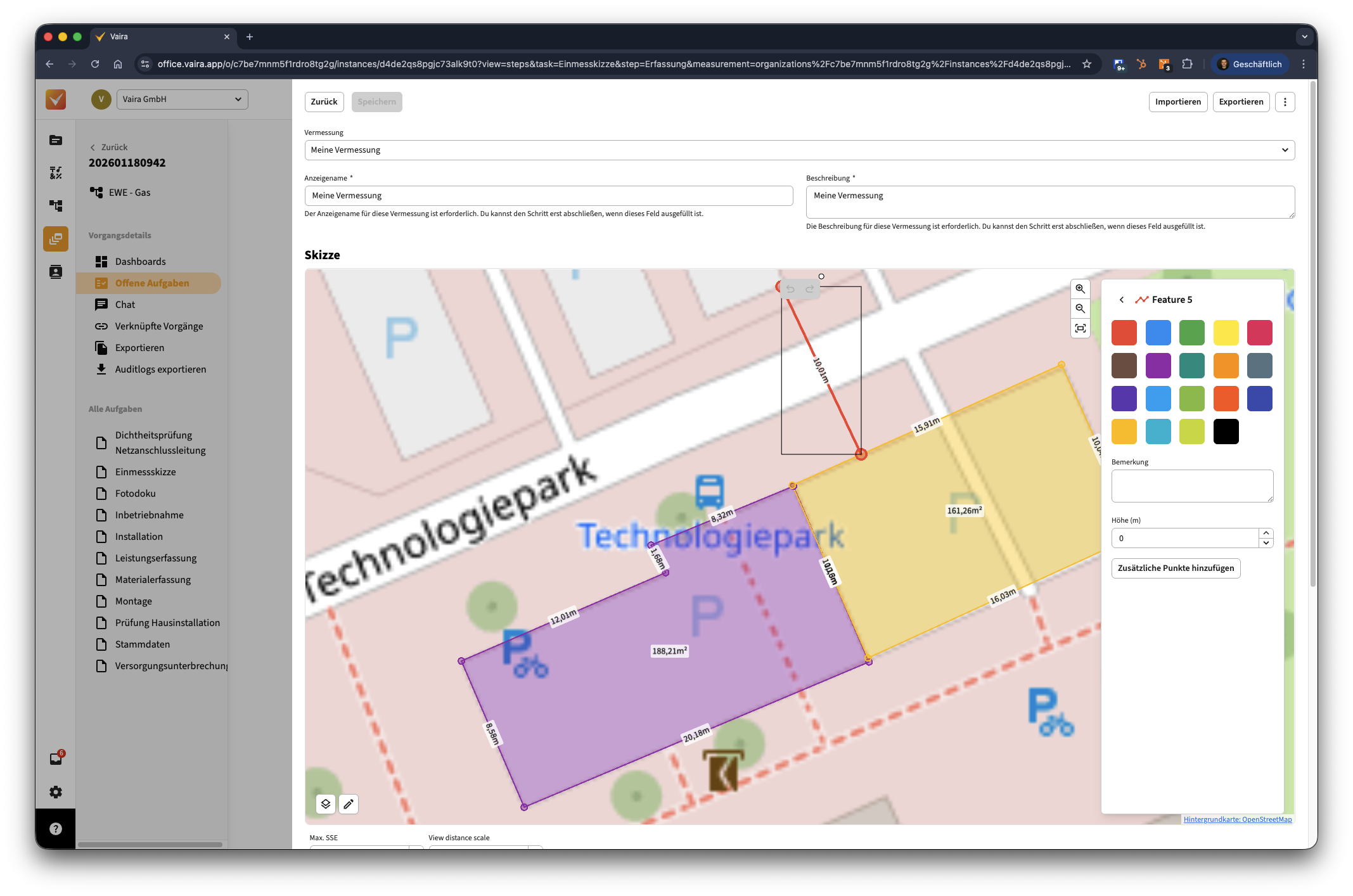This screenshot has height=896, width=1353.
Task: Click the fit-to-extent map icon
Action: coord(1080,328)
